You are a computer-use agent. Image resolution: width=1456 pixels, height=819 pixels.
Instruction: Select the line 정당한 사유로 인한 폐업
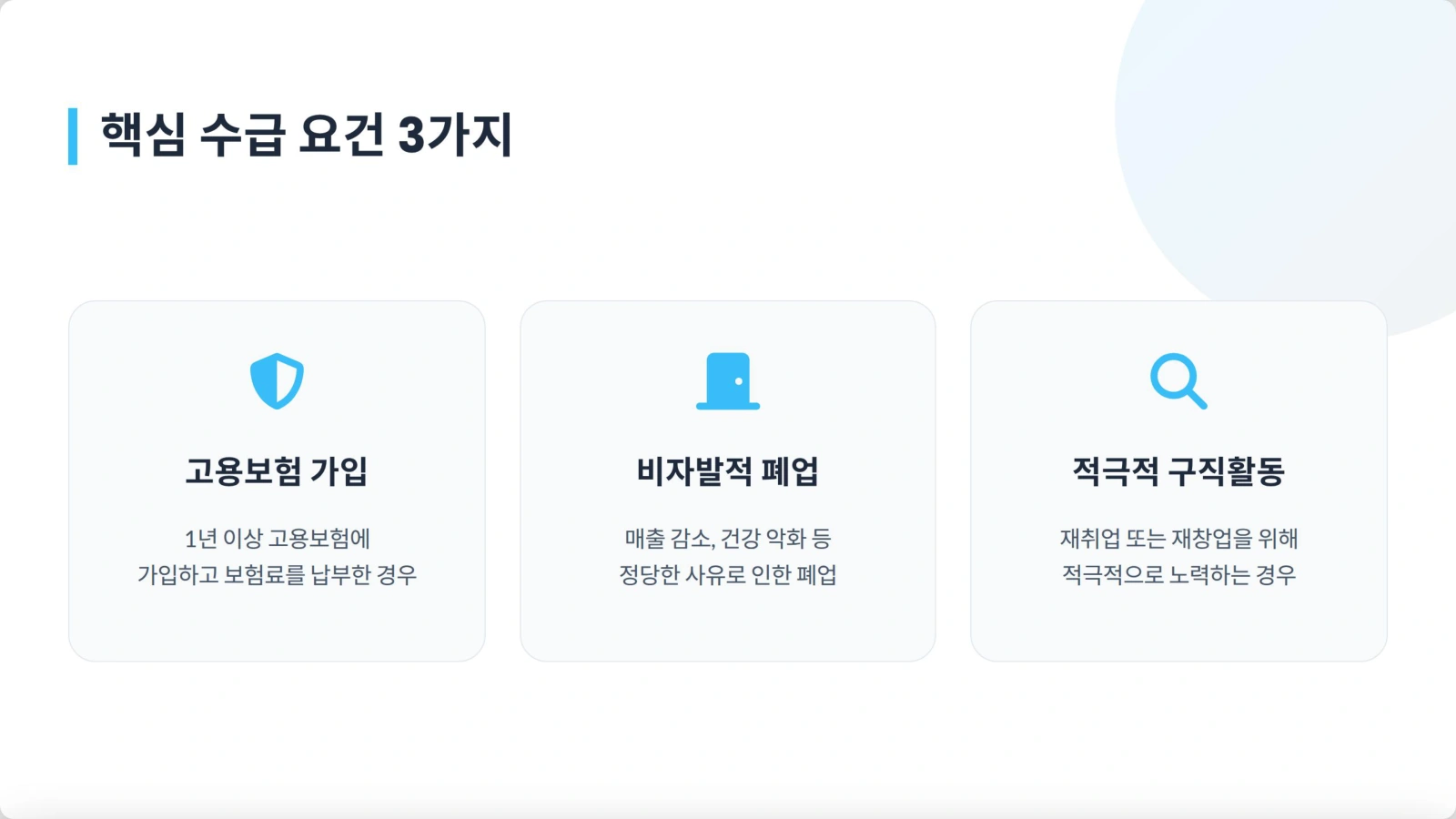[x=728, y=575]
